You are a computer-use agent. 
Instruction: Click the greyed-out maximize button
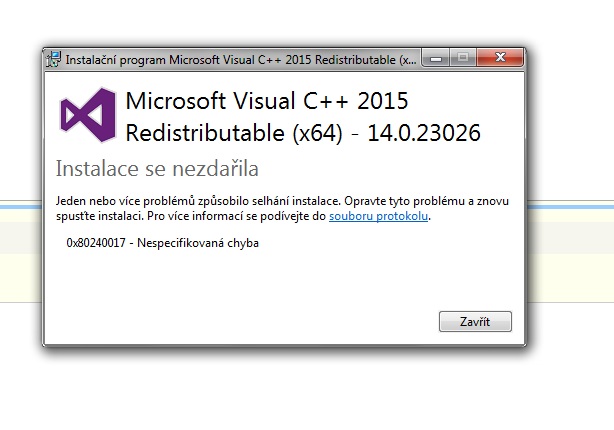click(x=462, y=58)
